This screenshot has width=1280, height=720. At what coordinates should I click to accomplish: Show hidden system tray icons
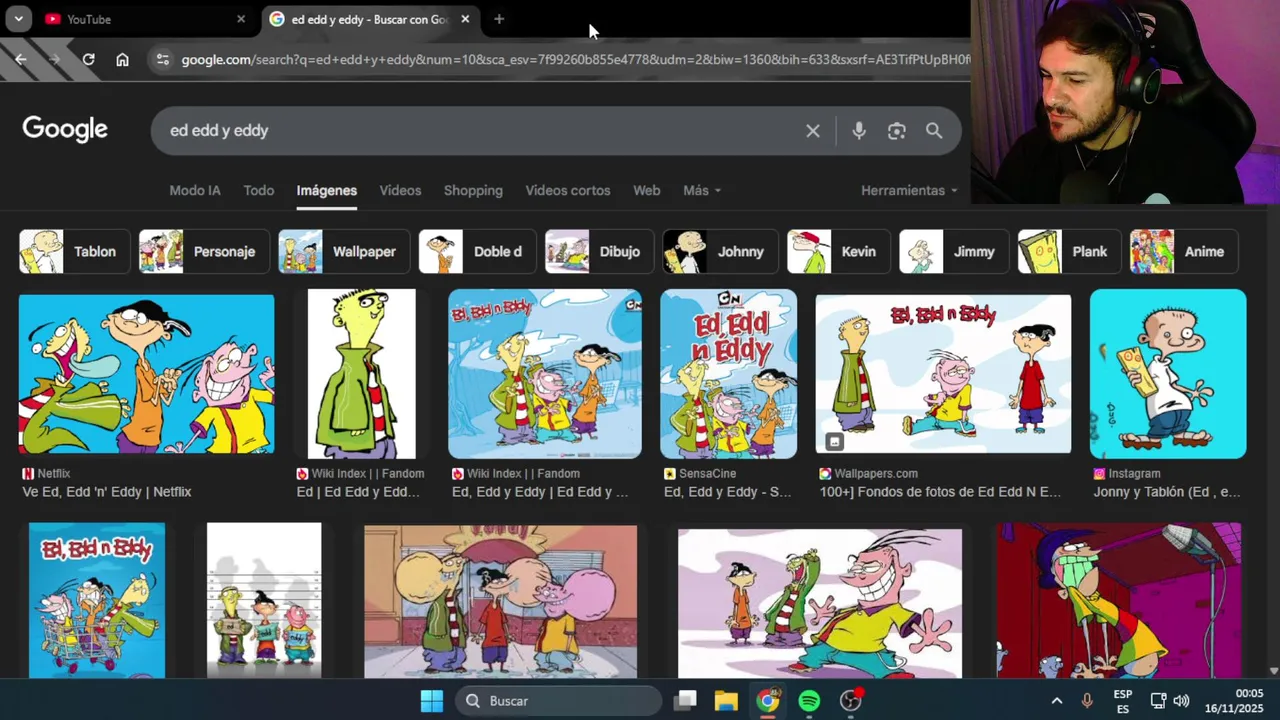pyautogui.click(x=1056, y=701)
